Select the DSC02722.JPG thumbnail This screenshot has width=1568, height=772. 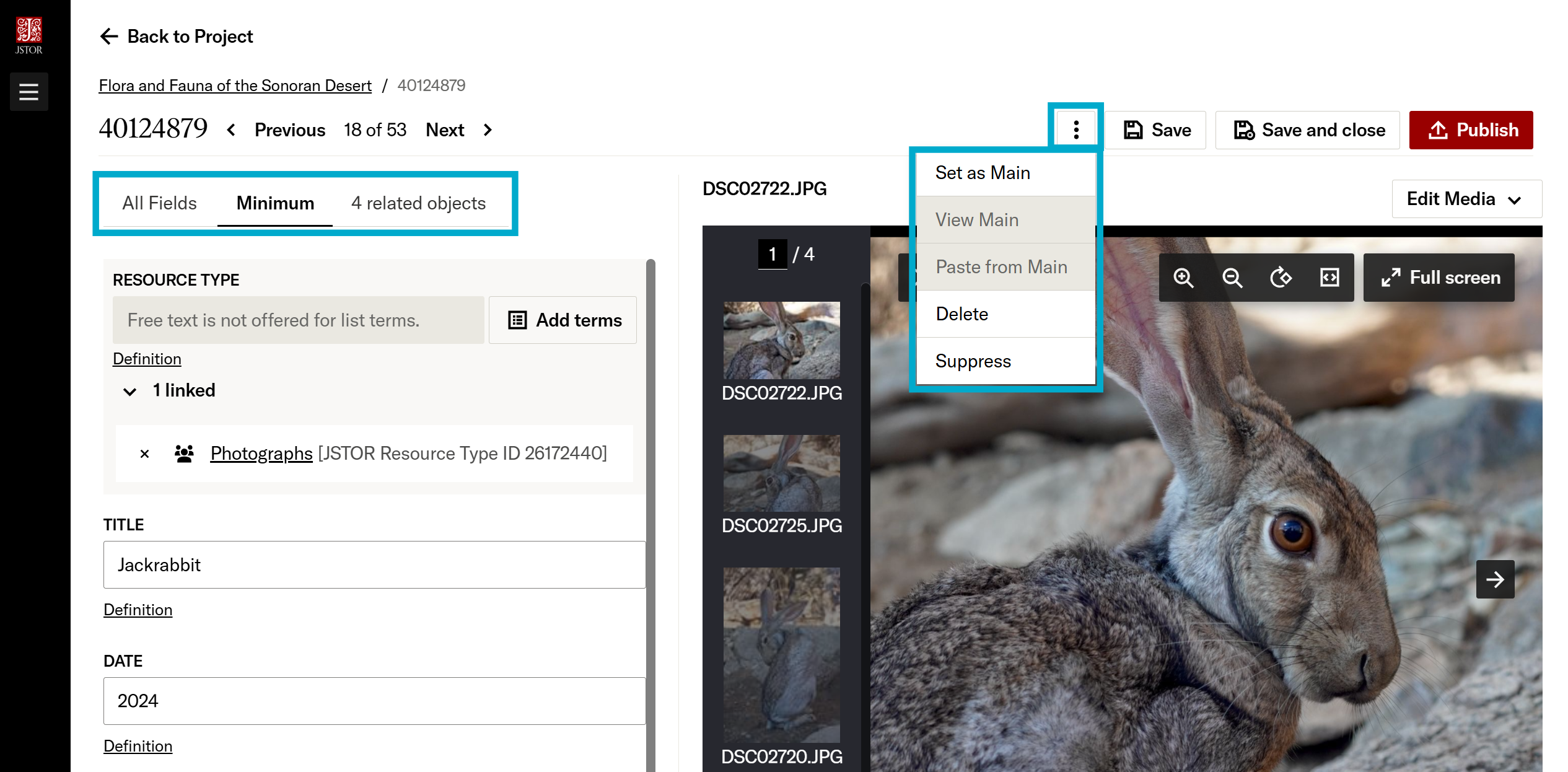coord(782,340)
